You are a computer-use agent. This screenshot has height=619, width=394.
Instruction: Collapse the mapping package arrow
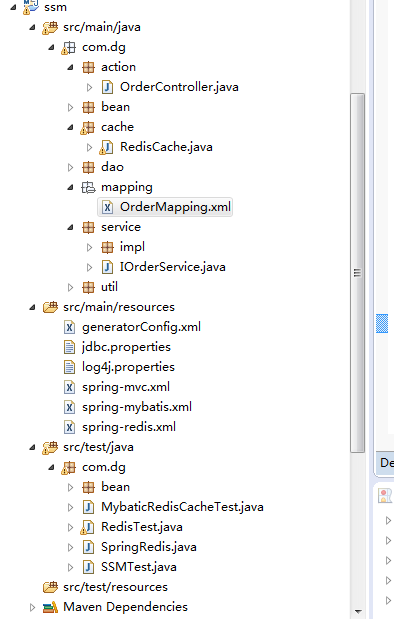click(71, 188)
